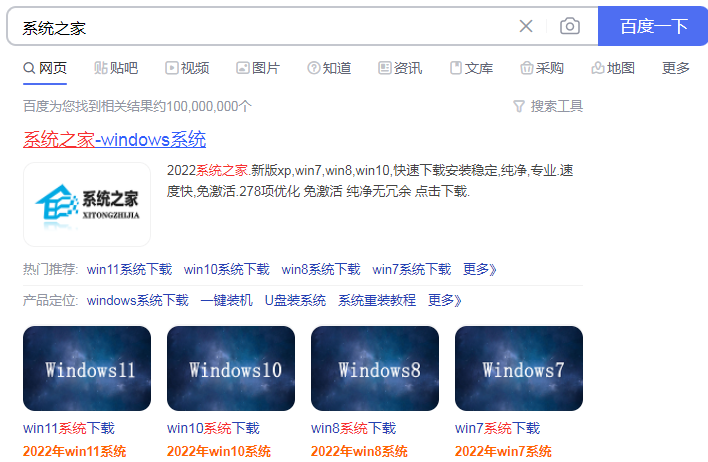
Task: Select the 网页 tab
Action: click(45, 68)
